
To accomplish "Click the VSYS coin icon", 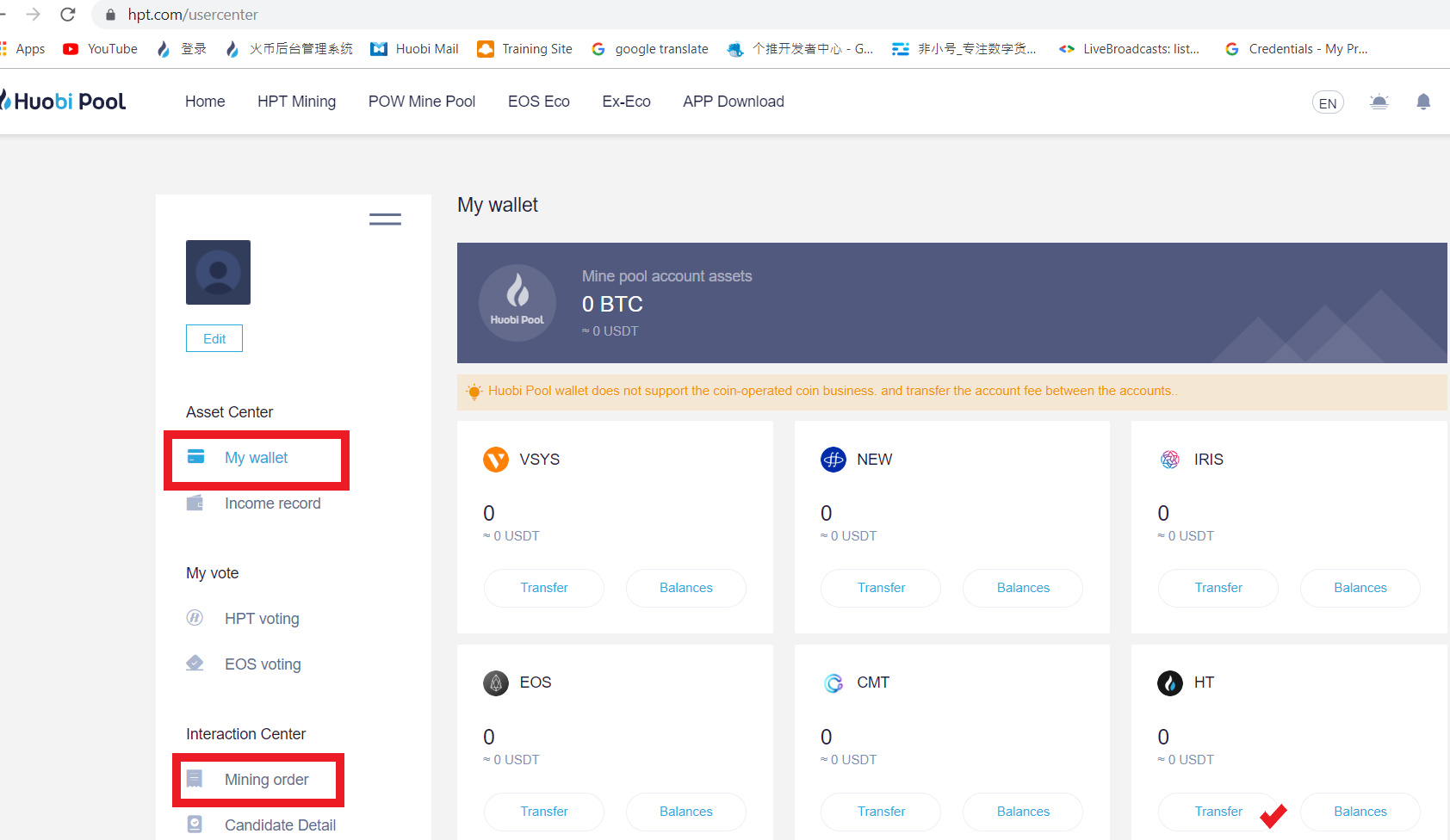I will (496, 460).
